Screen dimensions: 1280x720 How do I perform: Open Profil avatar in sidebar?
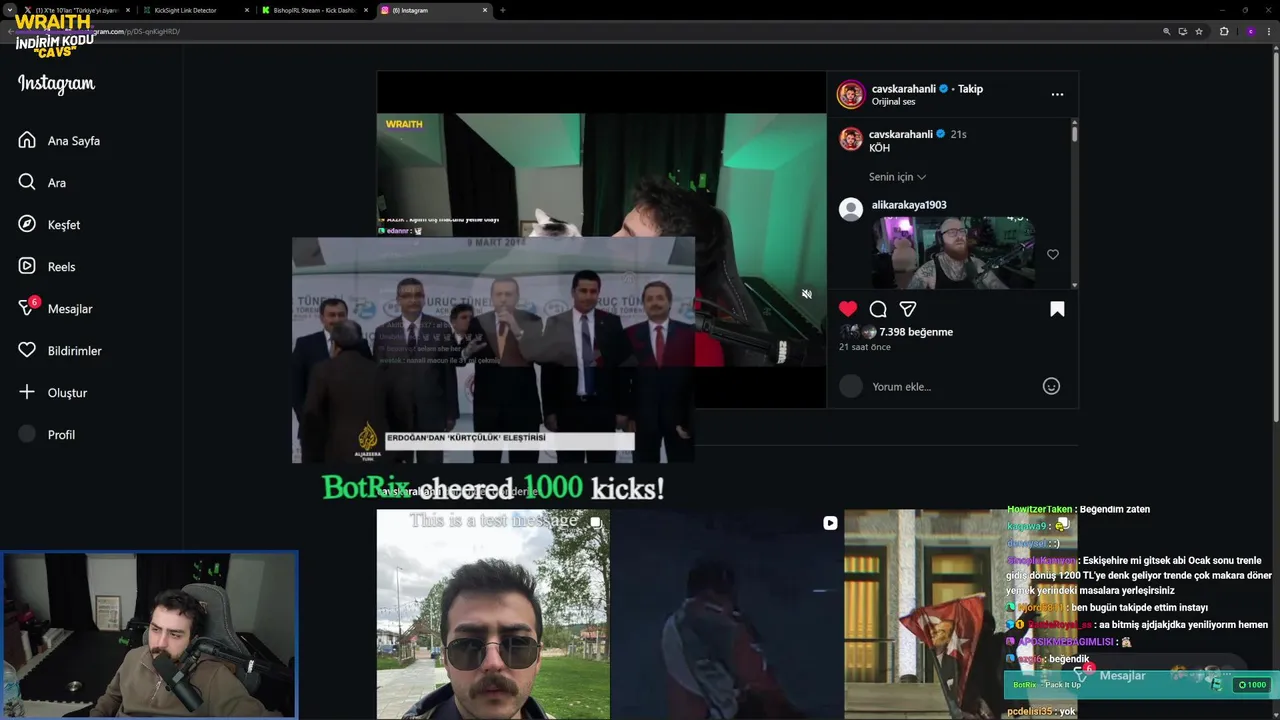(27, 434)
